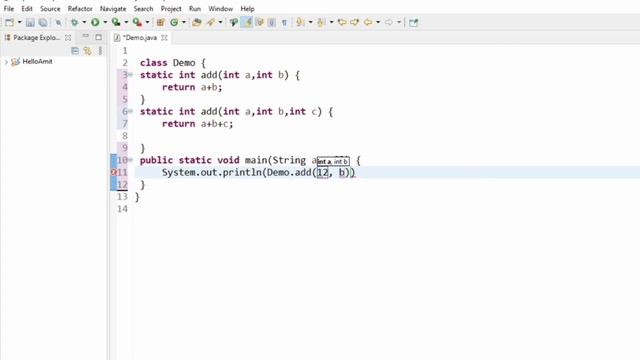Click the Run External Tools icon
Viewport: 640px width, 360px height.
point(137,22)
